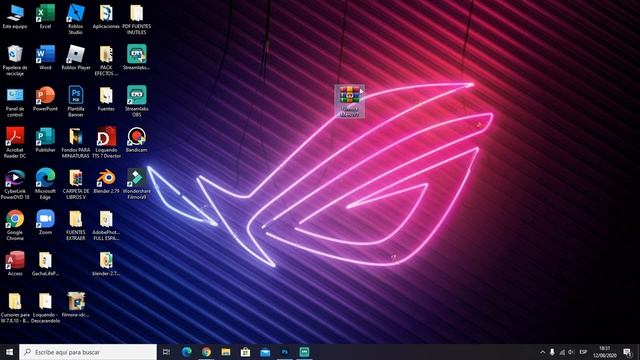Open the Mail app from the taskbar
The image size is (640, 360).
[265, 352]
